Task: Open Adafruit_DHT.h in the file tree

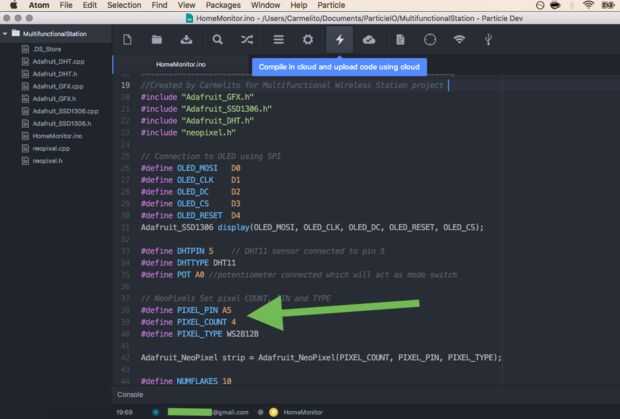Action: pyautogui.click(x=55, y=74)
